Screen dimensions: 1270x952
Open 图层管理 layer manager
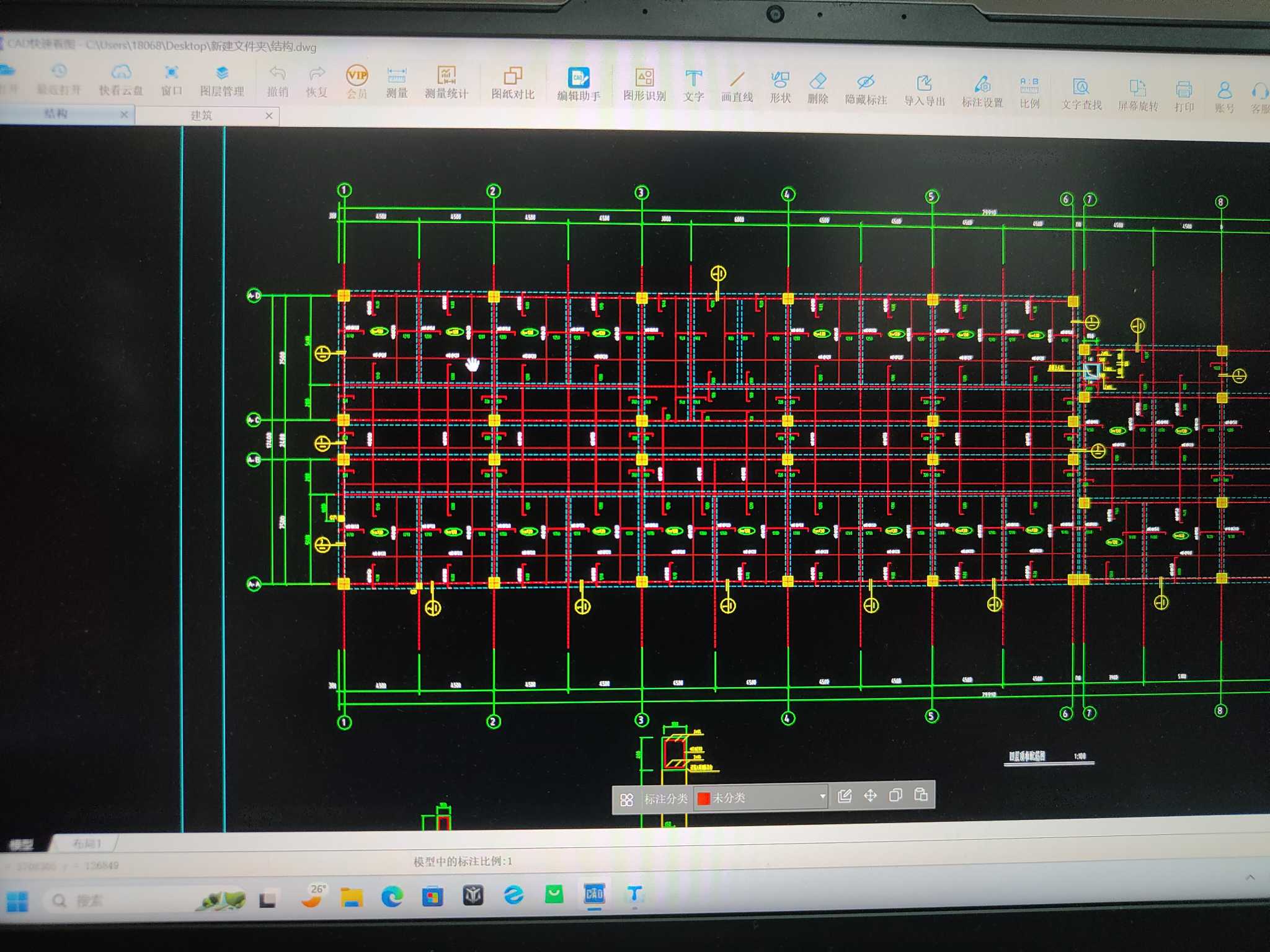pyautogui.click(x=222, y=81)
